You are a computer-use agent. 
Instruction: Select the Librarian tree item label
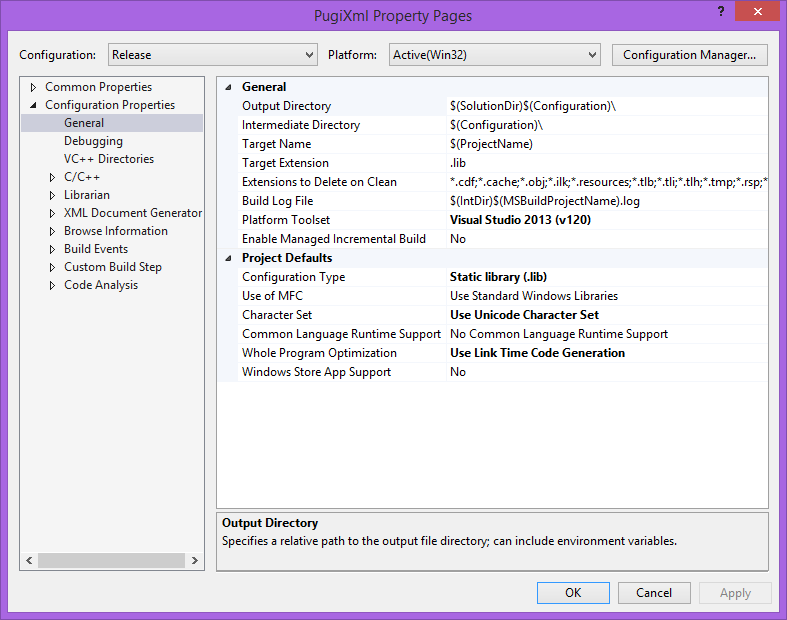(x=87, y=195)
